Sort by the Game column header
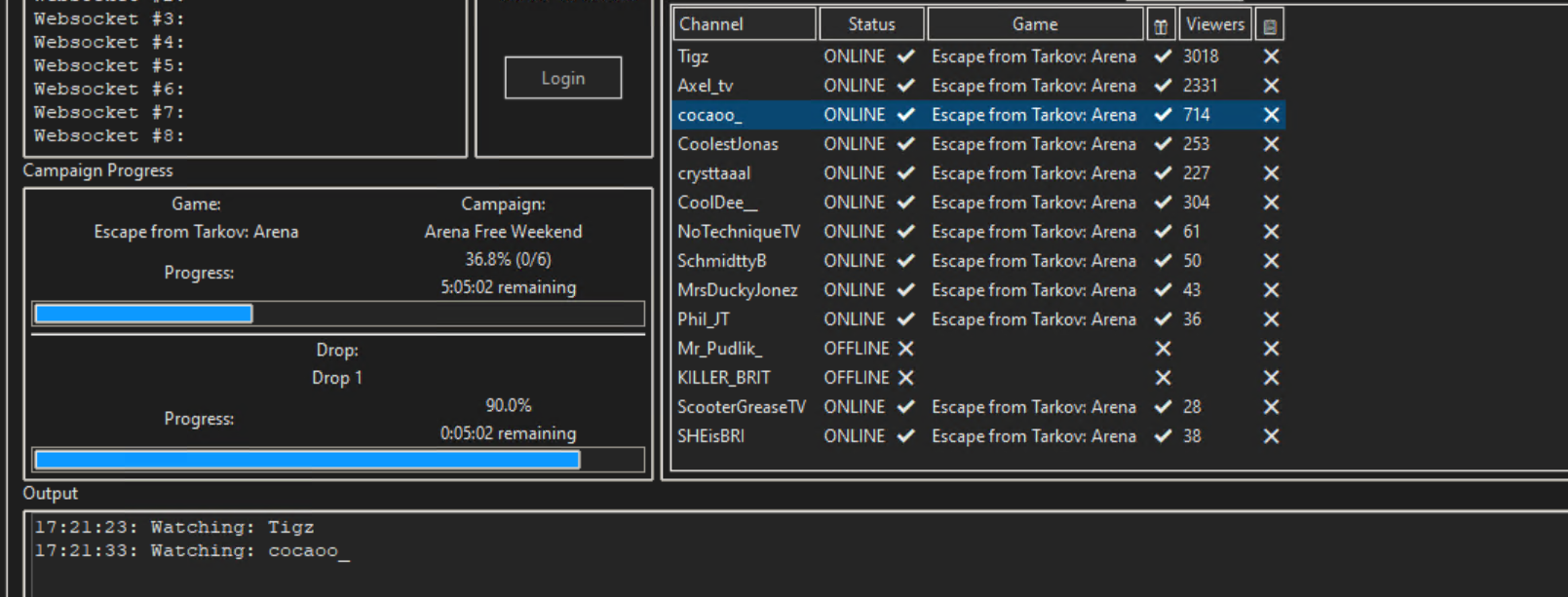1568x597 pixels. 1035,24
